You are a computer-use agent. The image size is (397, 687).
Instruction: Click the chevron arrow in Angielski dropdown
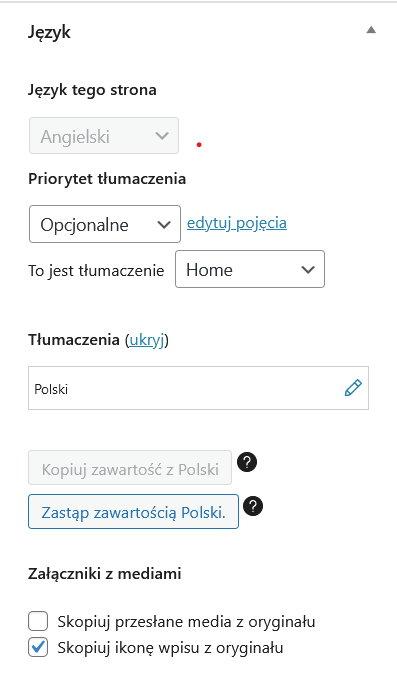(162, 136)
